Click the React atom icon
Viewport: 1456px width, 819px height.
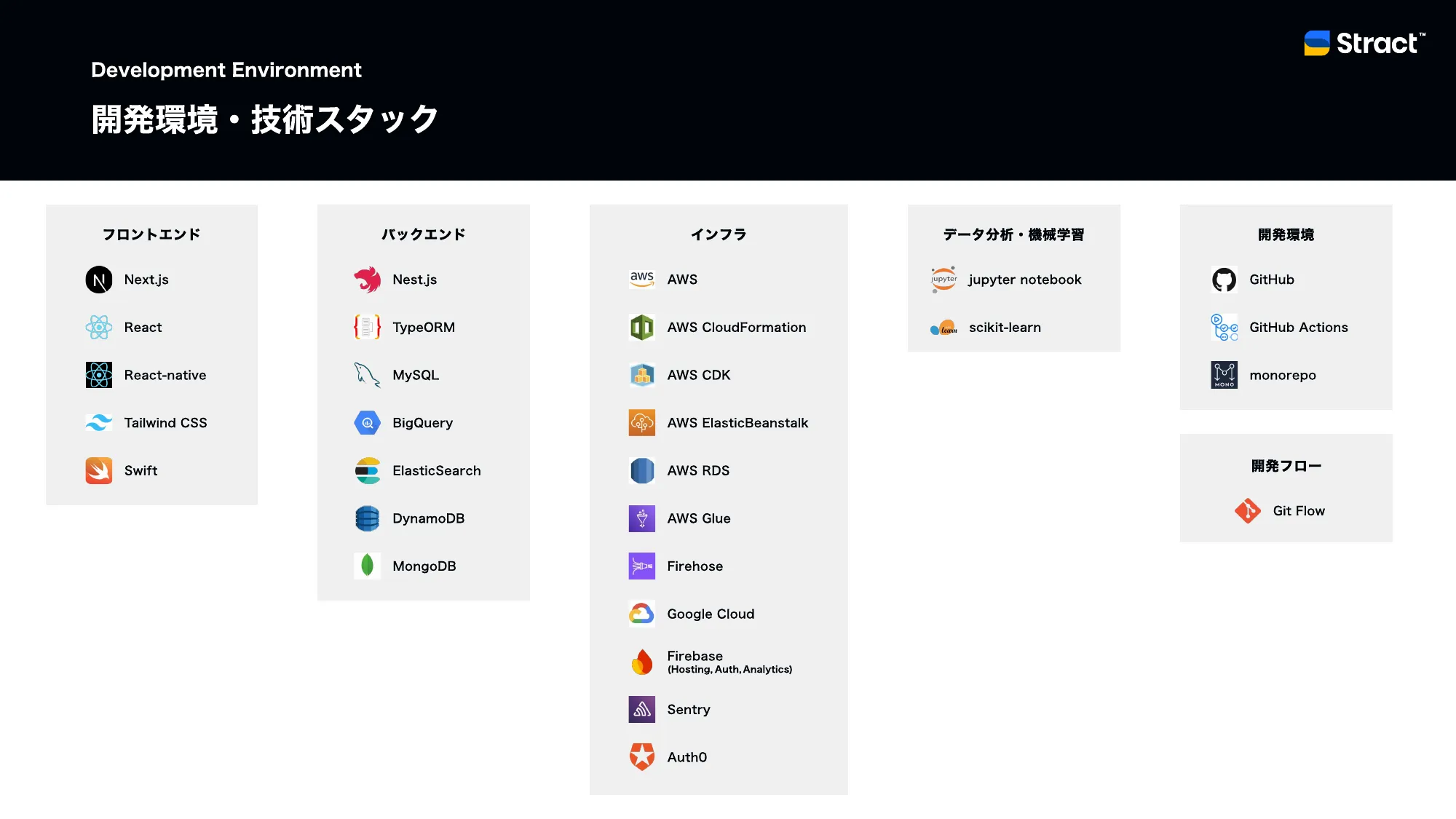(99, 328)
